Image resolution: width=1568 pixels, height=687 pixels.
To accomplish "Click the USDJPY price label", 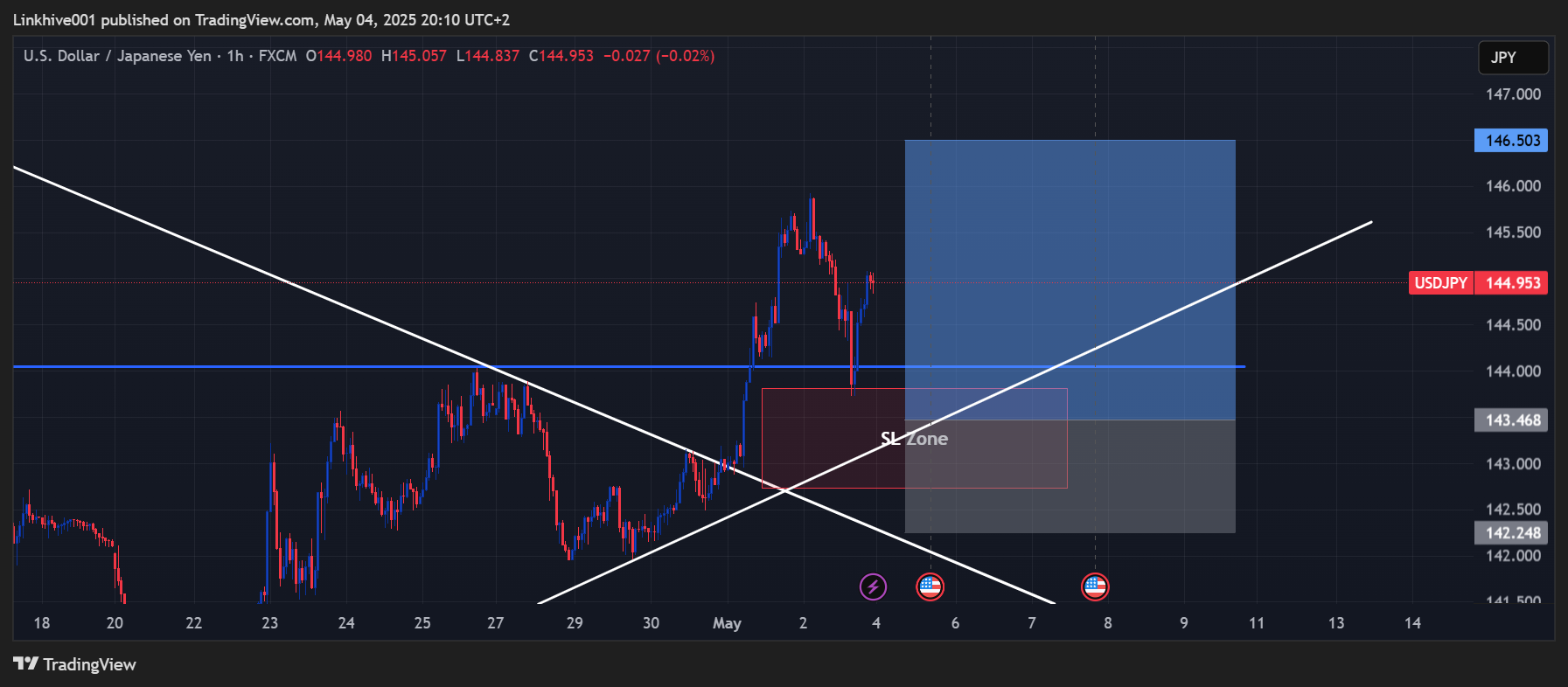I will coord(1441,283).
